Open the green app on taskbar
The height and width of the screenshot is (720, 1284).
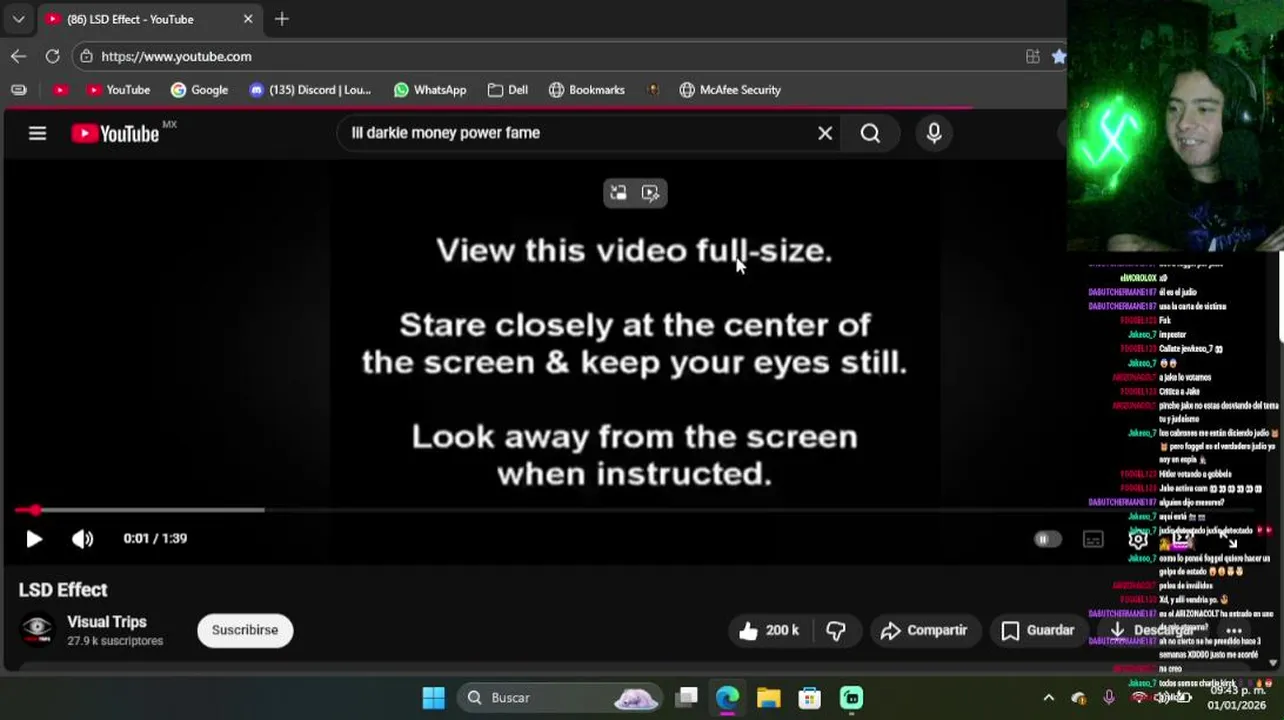(851, 698)
